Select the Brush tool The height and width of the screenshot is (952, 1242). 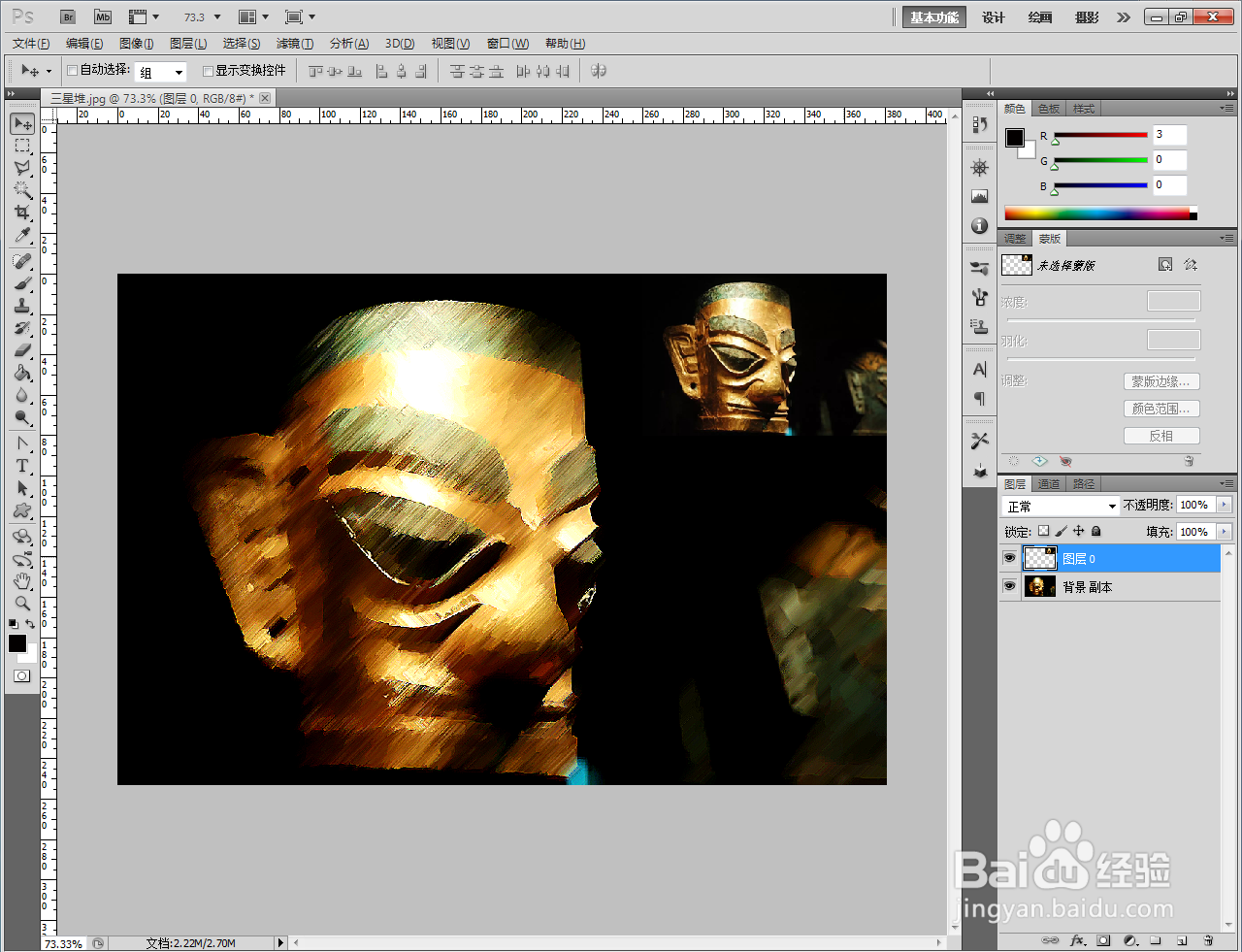point(22,283)
